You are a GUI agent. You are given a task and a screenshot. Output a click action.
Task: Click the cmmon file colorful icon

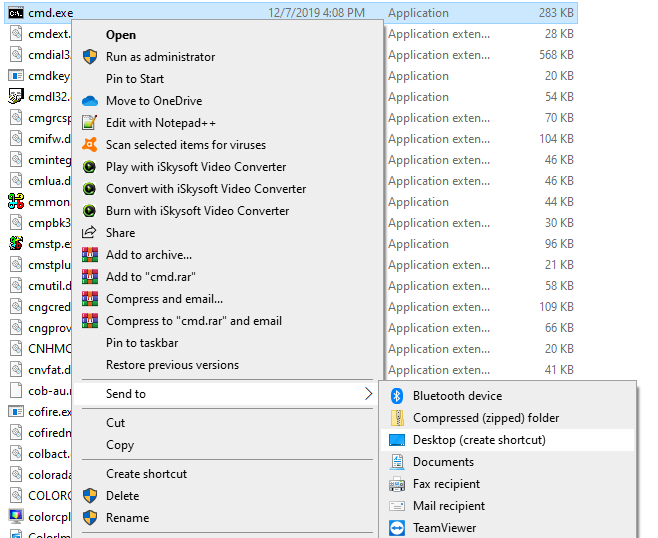coord(16,202)
